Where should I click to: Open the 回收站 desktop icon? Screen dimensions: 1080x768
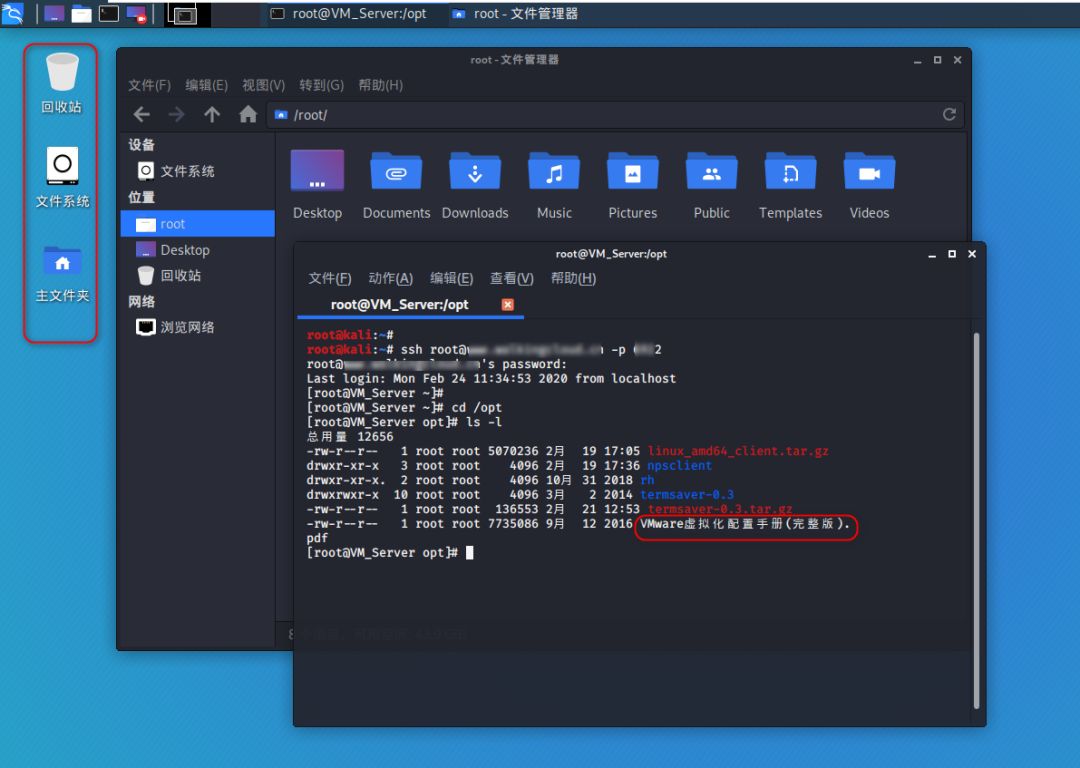pos(61,83)
